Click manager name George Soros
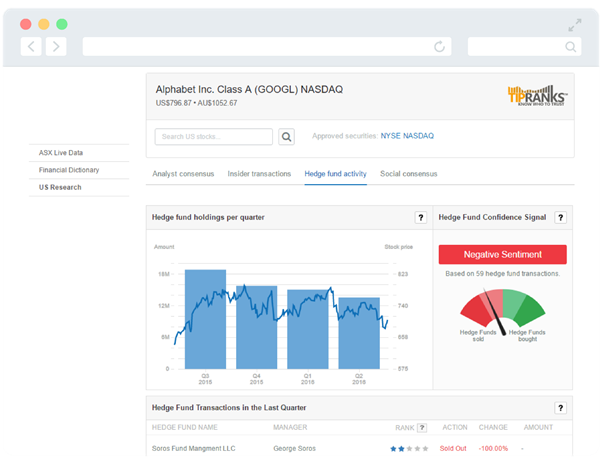 point(294,448)
